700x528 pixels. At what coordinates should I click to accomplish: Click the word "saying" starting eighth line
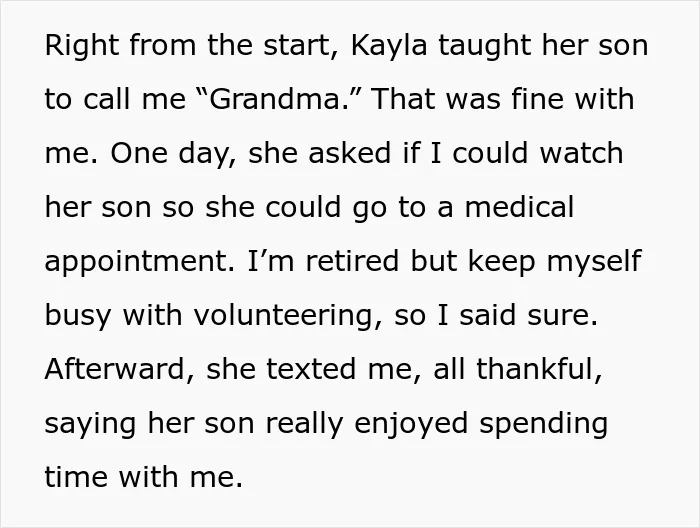(x=90, y=424)
